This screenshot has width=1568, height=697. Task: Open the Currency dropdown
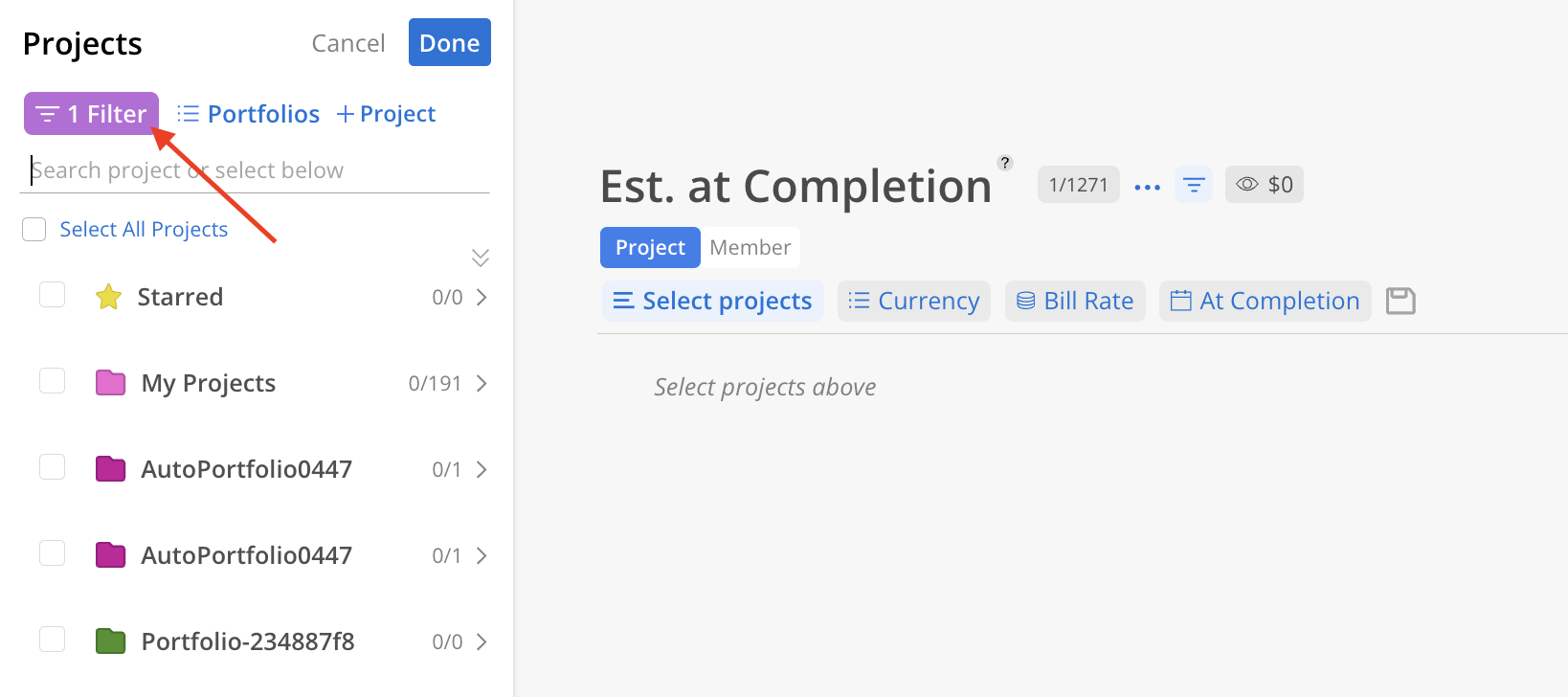(914, 301)
